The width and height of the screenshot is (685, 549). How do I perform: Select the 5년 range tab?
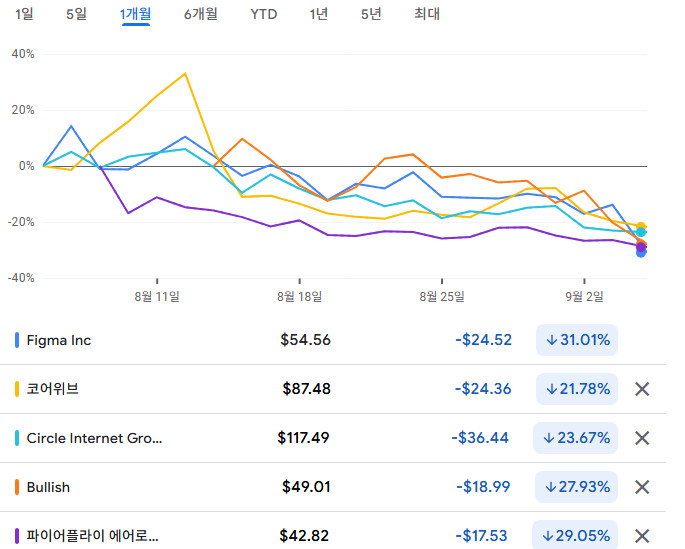(371, 14)
